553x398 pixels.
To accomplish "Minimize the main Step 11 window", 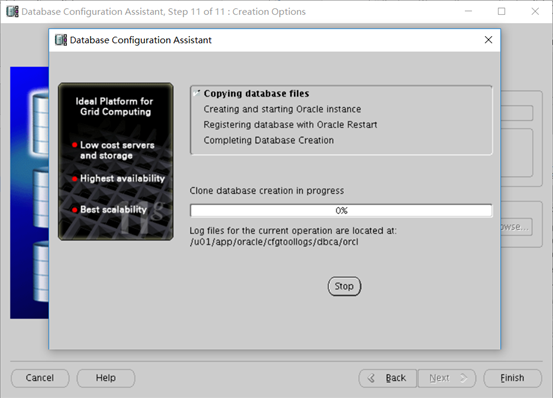I will coord(468,12).
